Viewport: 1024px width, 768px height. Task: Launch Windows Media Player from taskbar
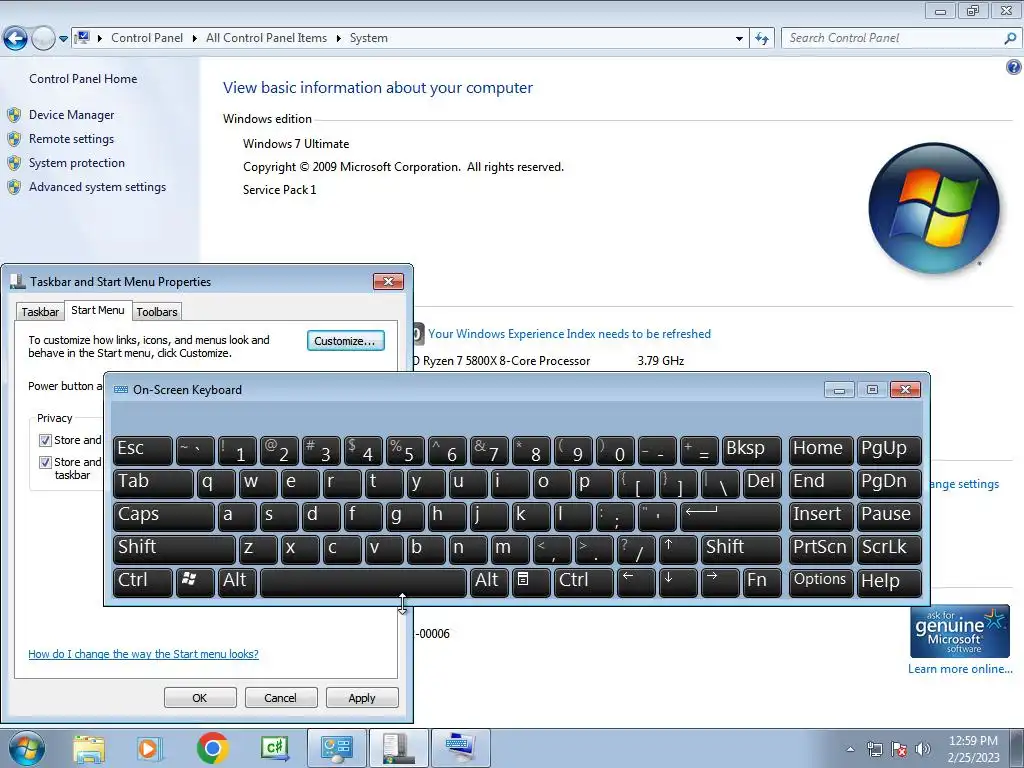click(x=148, y=748)
